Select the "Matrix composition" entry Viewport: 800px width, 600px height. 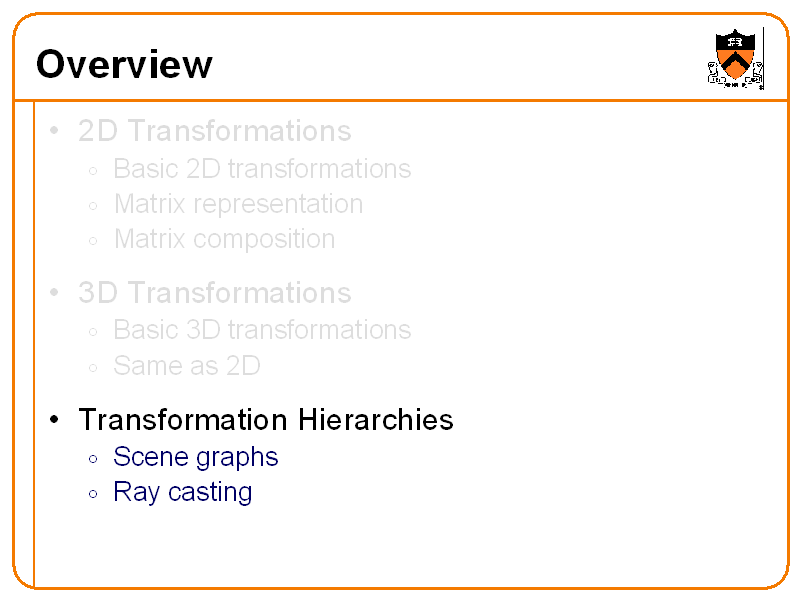pos(224,239)
